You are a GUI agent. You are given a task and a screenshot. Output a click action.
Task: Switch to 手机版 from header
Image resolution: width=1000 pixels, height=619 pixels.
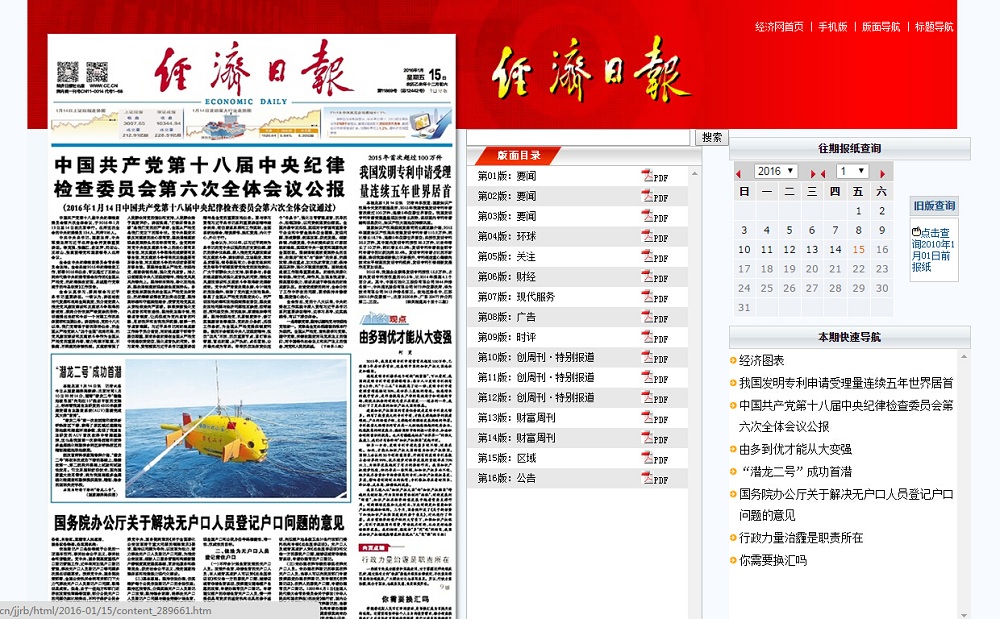tap(833, 27)
